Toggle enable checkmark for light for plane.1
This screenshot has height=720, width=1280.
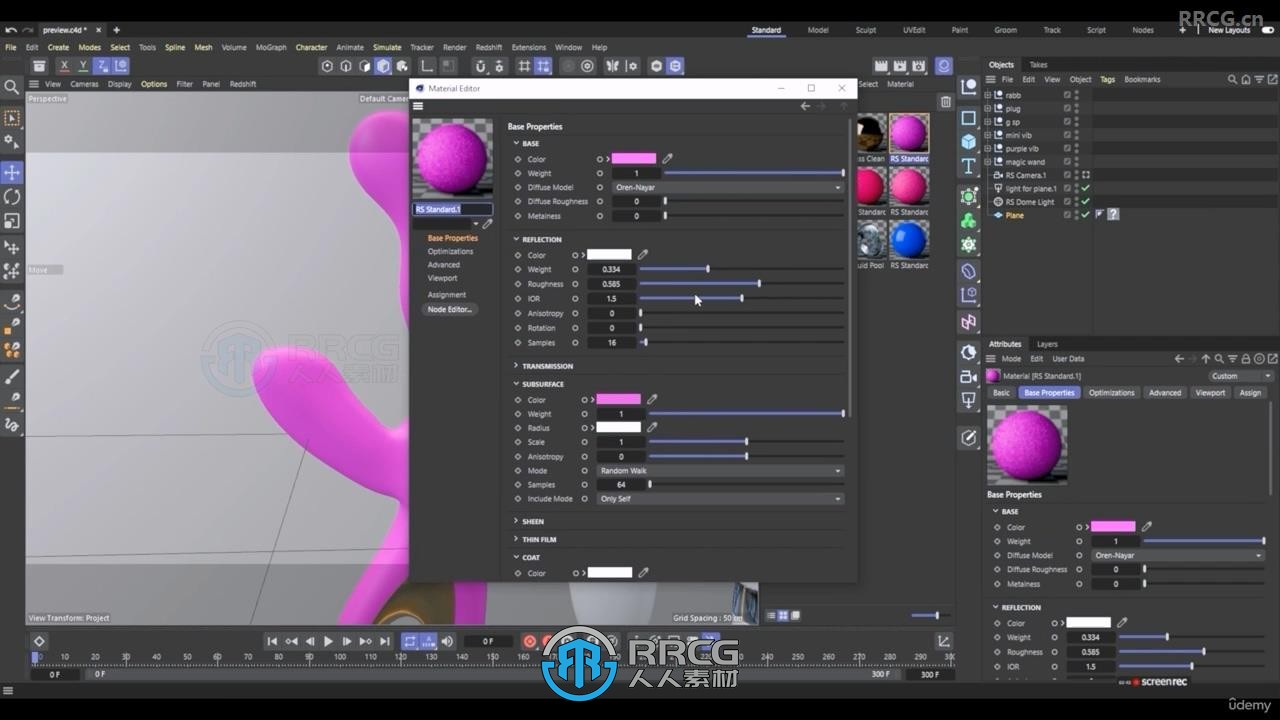[x=1086, y=188]
